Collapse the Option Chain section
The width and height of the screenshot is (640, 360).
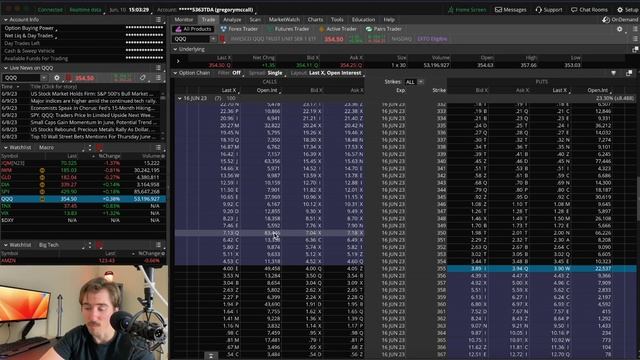click(x=175, y=73)
